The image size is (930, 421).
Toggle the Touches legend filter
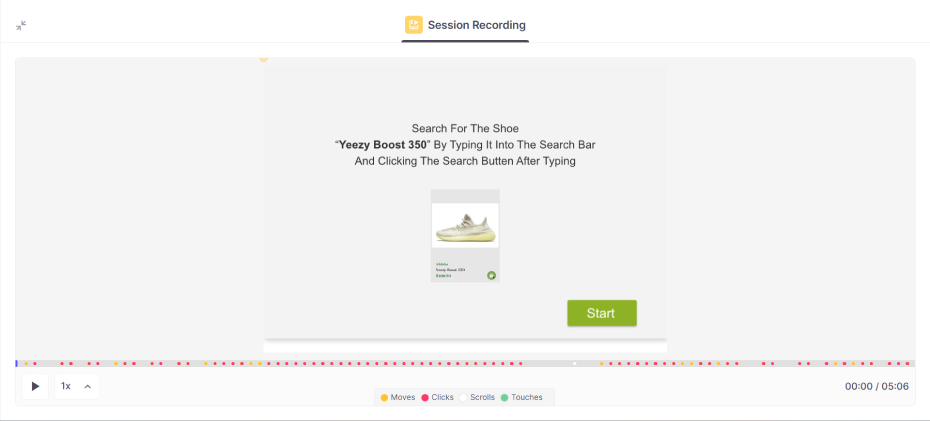click(x=522, y=397)
